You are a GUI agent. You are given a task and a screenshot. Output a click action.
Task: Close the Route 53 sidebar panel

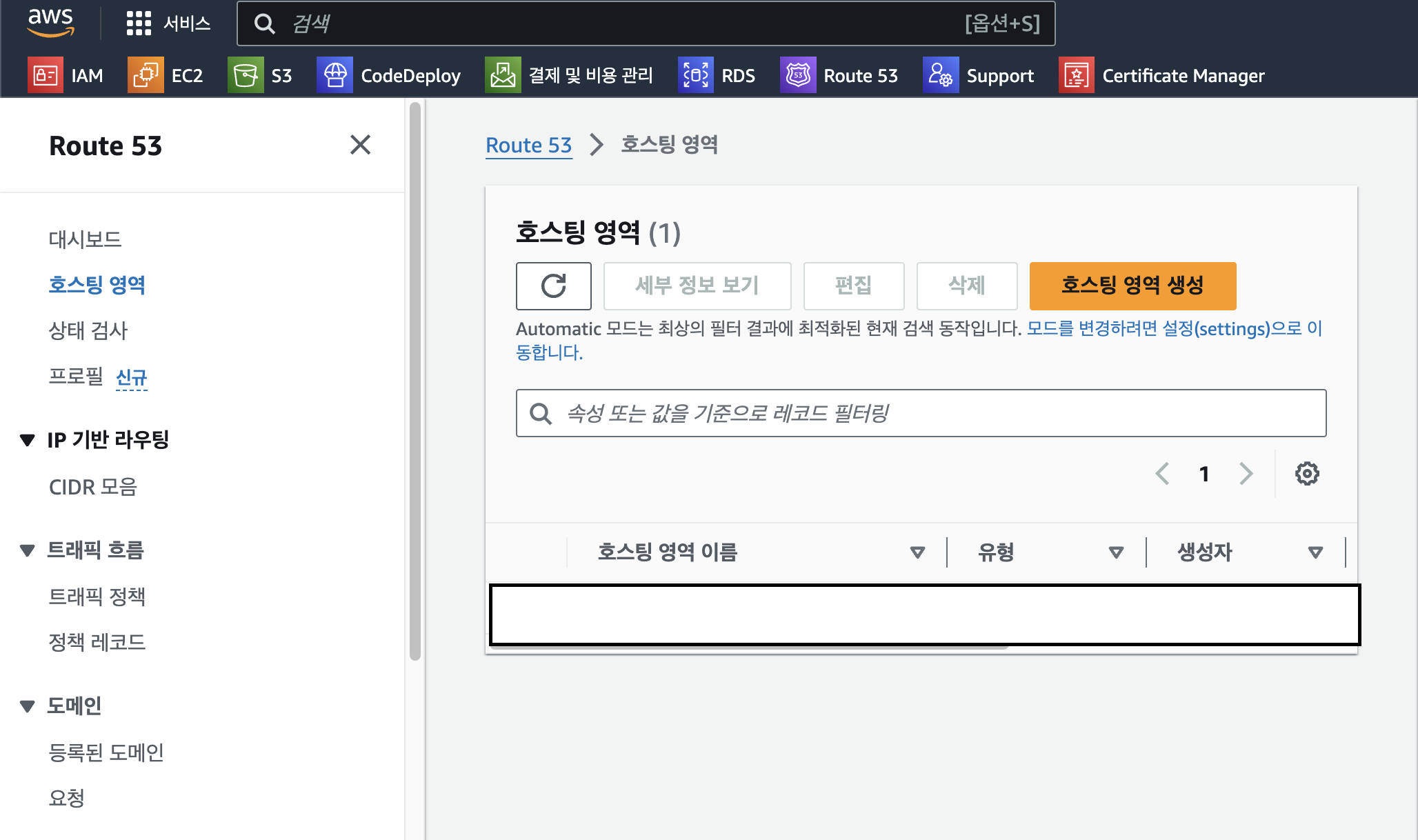click(360, 145)
